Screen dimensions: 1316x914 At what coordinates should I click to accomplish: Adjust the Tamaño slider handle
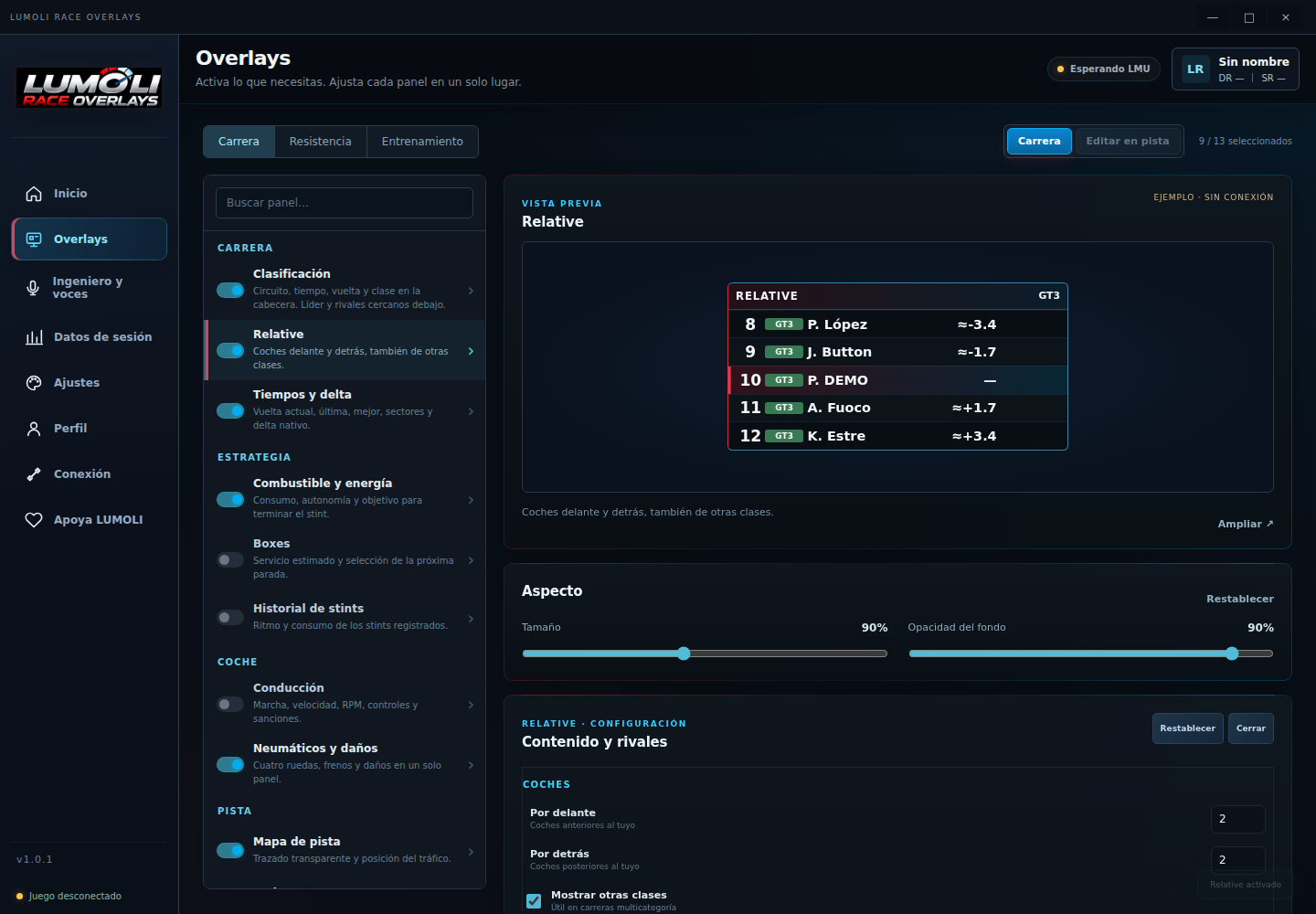684,654
